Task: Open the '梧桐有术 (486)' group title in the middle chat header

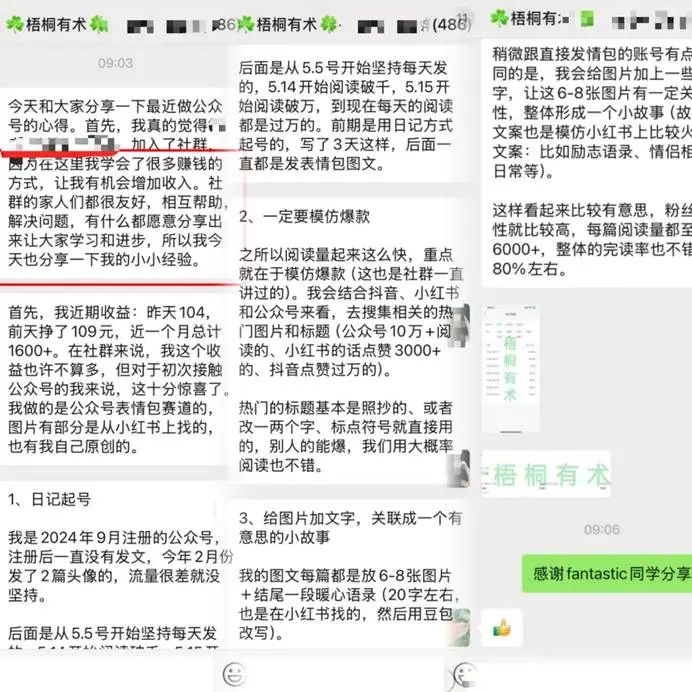Action: (354, 24)
